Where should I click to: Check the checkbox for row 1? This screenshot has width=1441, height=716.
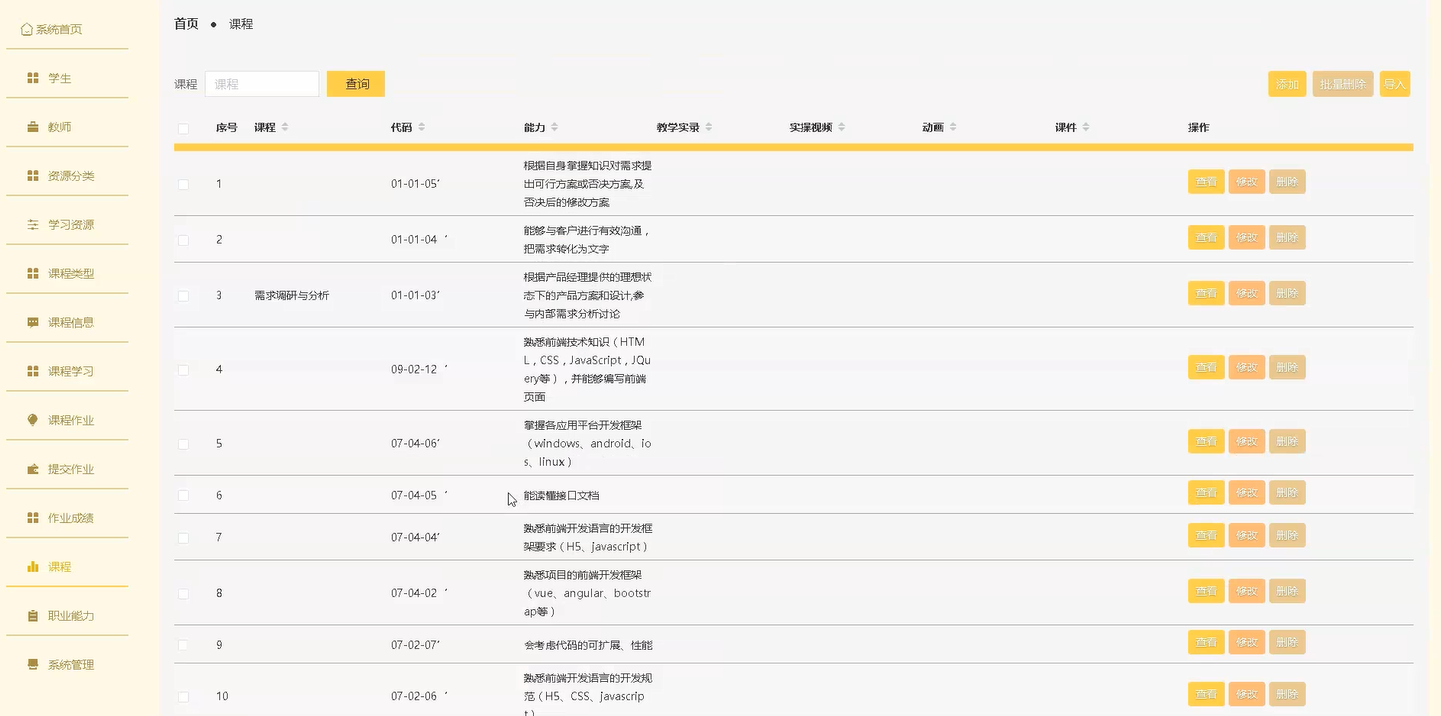pos(184,183)
